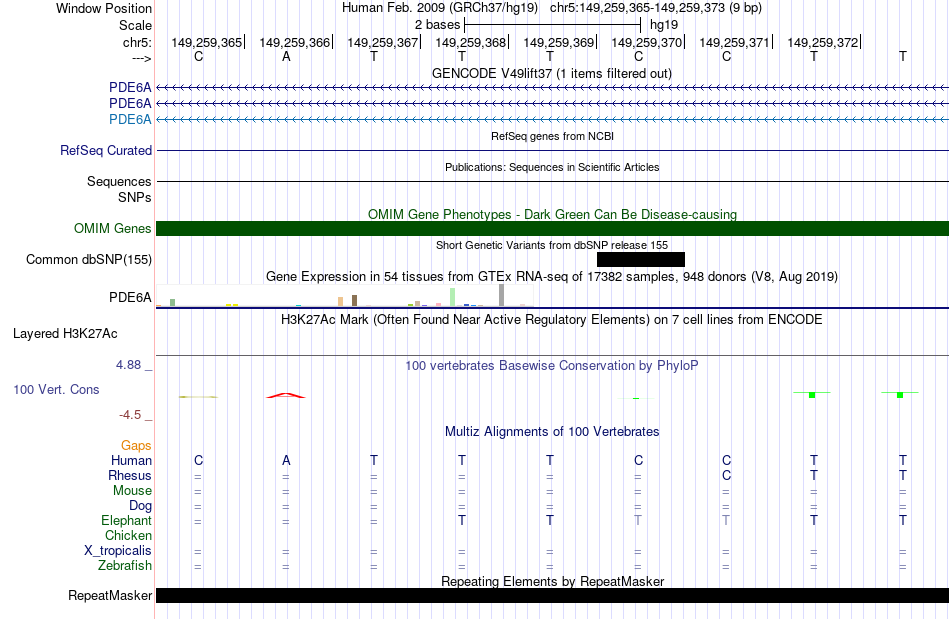
Task: Click '100 vertebrates Basewise Conservation by PhyloP' title
Action: click(551, 366)
